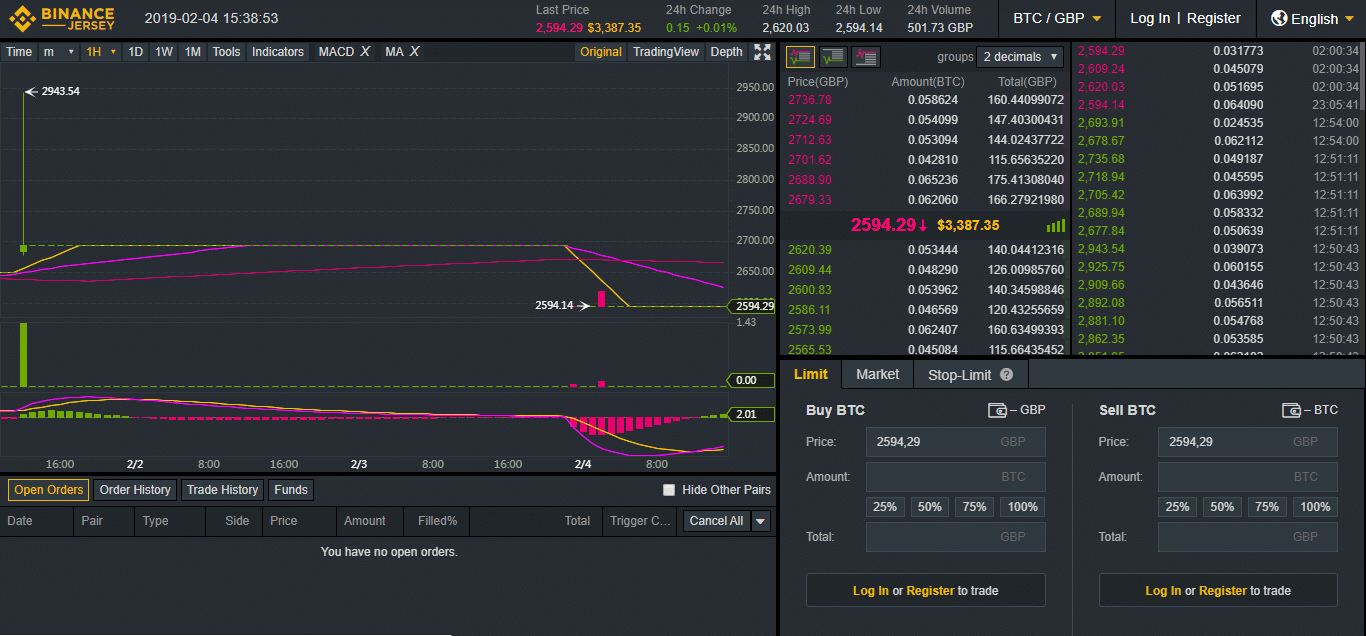1366x636 pixels.
Task: Toggle Hide Other Pairs checkbox
Action: 669,490
